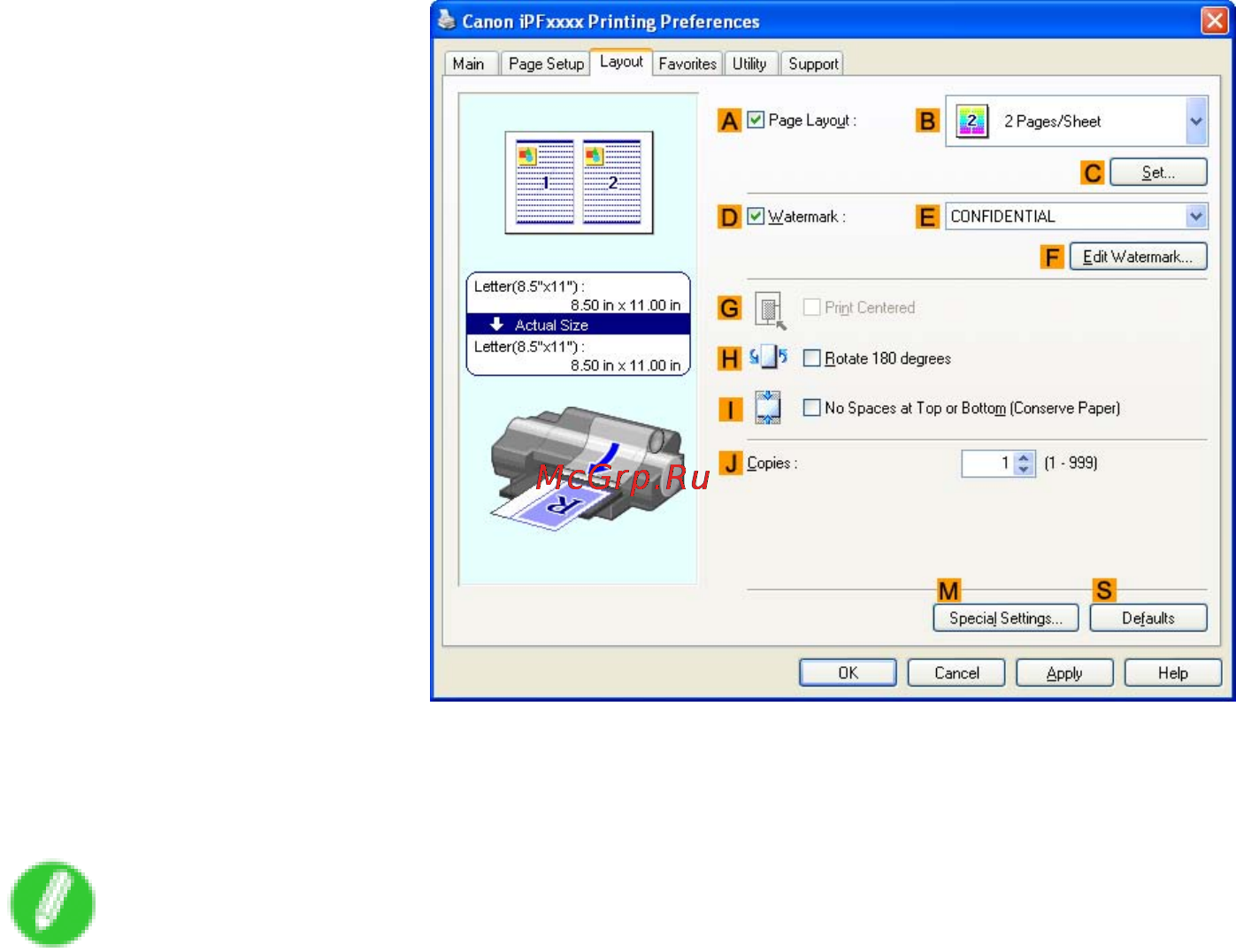Uncheck the Page Layout checkbox
The image size is (1236, 952).
pos(756,119)
